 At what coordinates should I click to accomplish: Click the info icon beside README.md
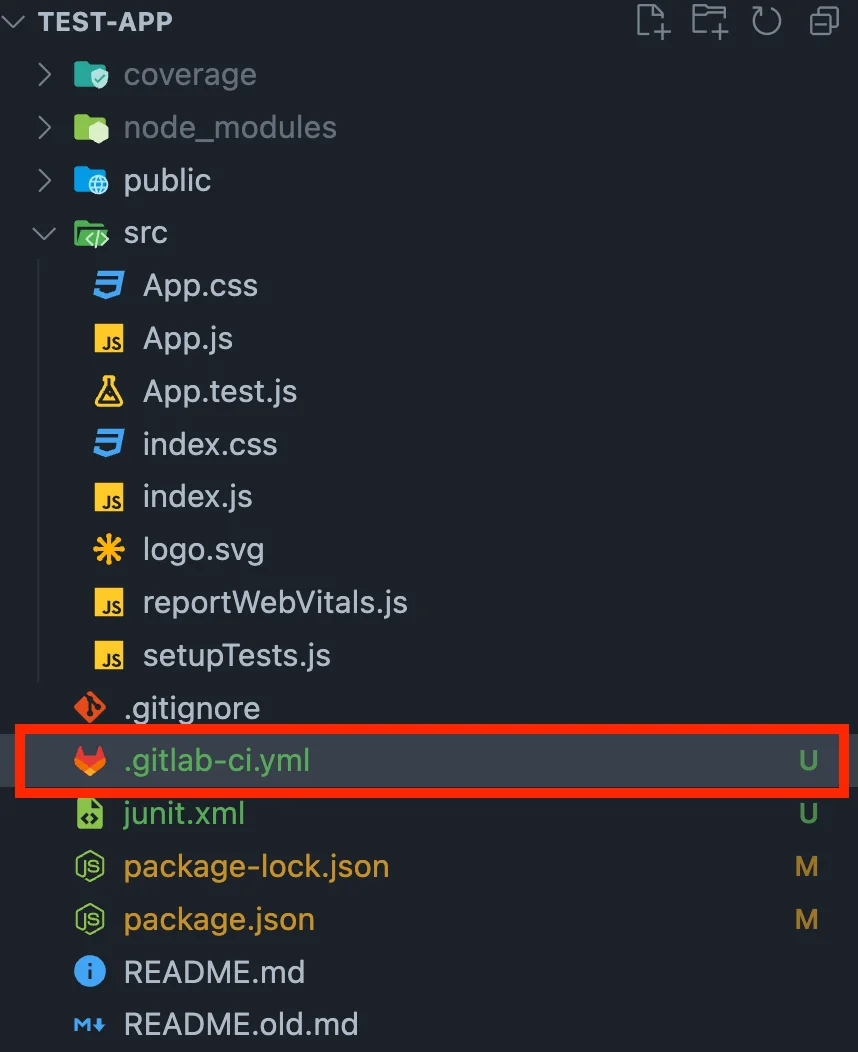[90, 972]
